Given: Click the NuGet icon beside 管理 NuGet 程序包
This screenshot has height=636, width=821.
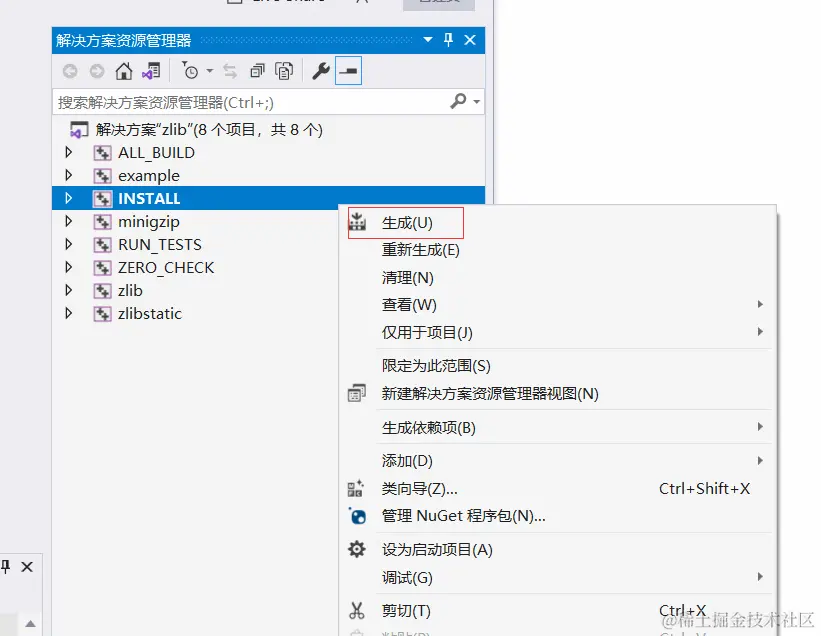Looking at the screenshot, I should tap(356, 516).
